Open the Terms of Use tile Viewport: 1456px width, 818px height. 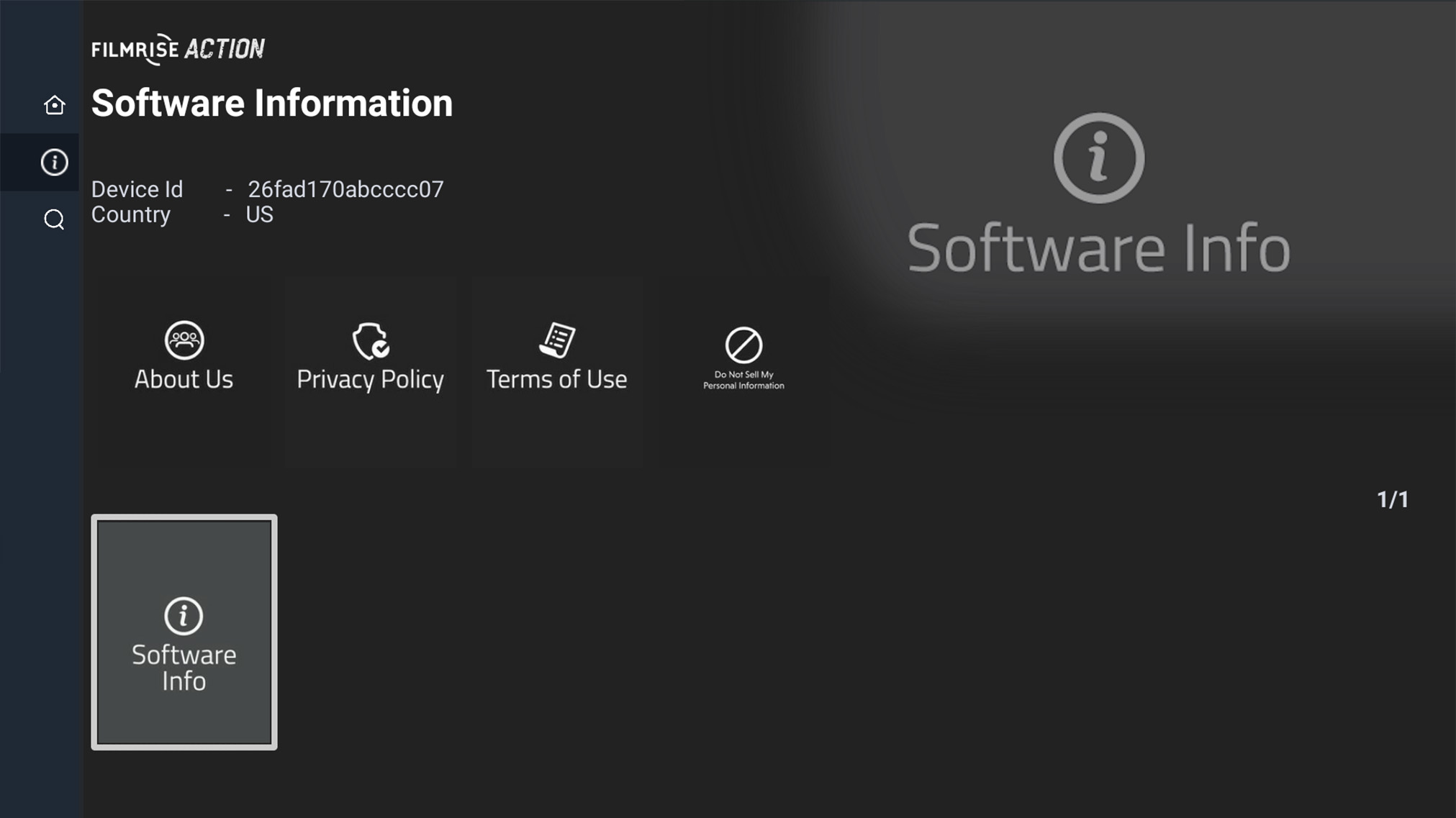point(556,373)
